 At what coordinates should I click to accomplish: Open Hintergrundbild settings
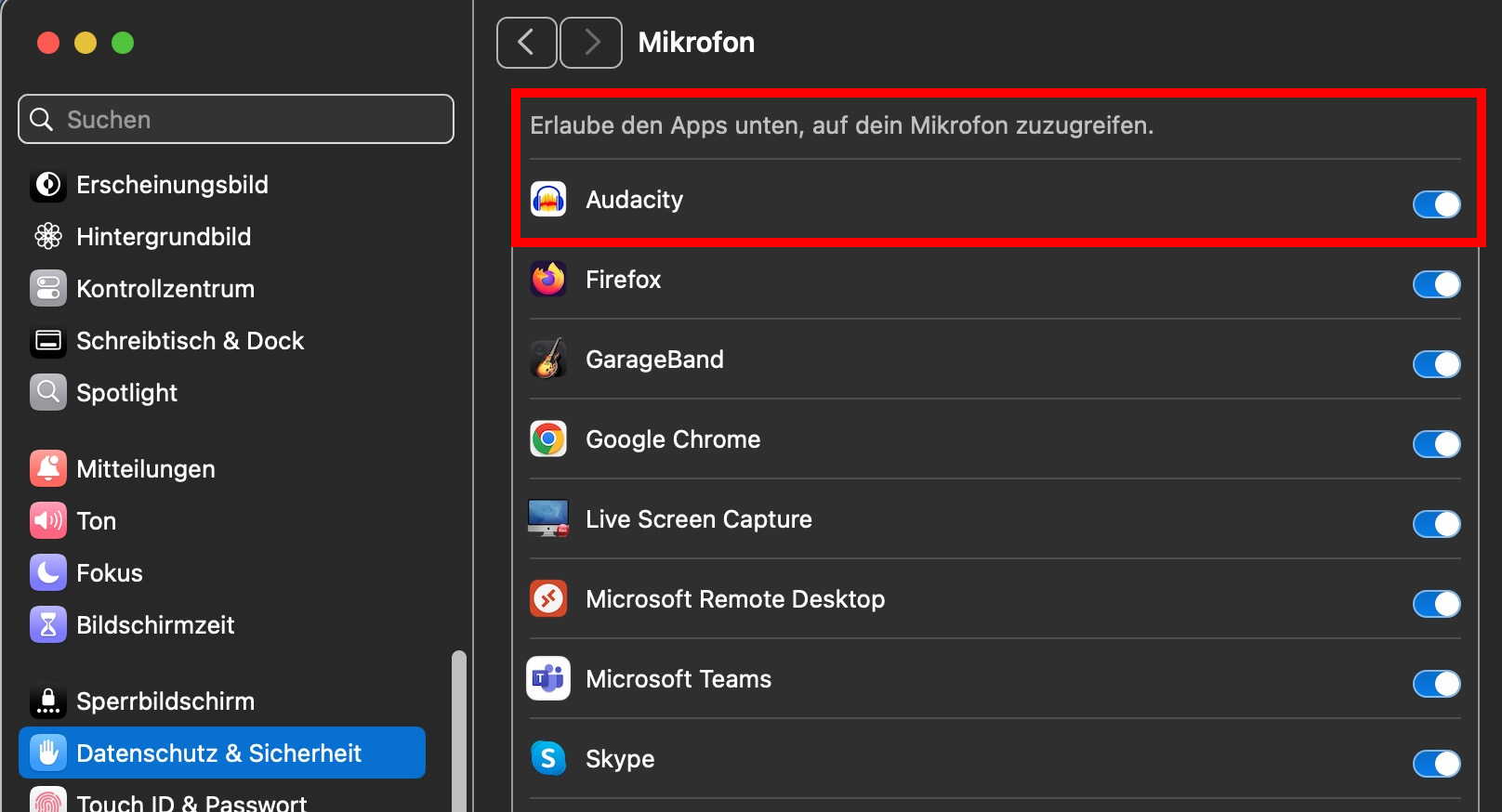(x=222, y=237)
